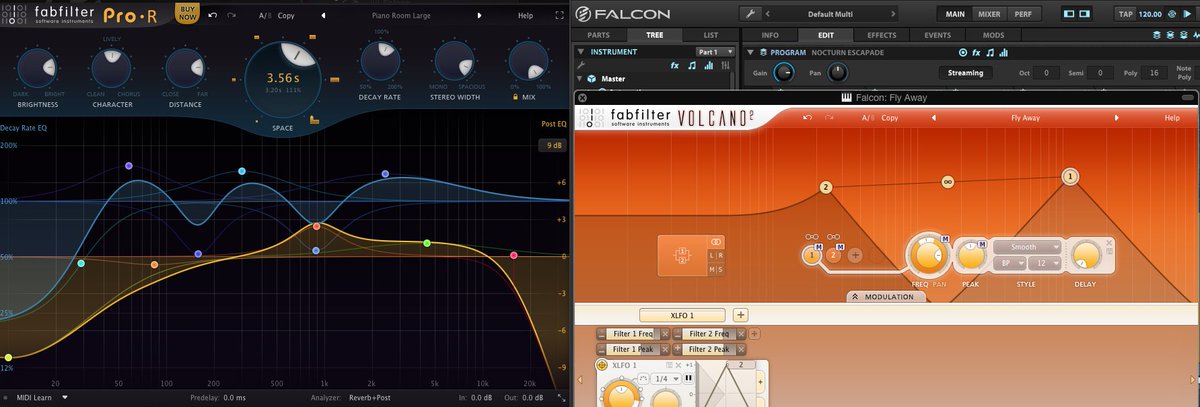Screen dimensions: 1200x407
Task: Click Falcon wrench settings icon
Action: (750, 14)
